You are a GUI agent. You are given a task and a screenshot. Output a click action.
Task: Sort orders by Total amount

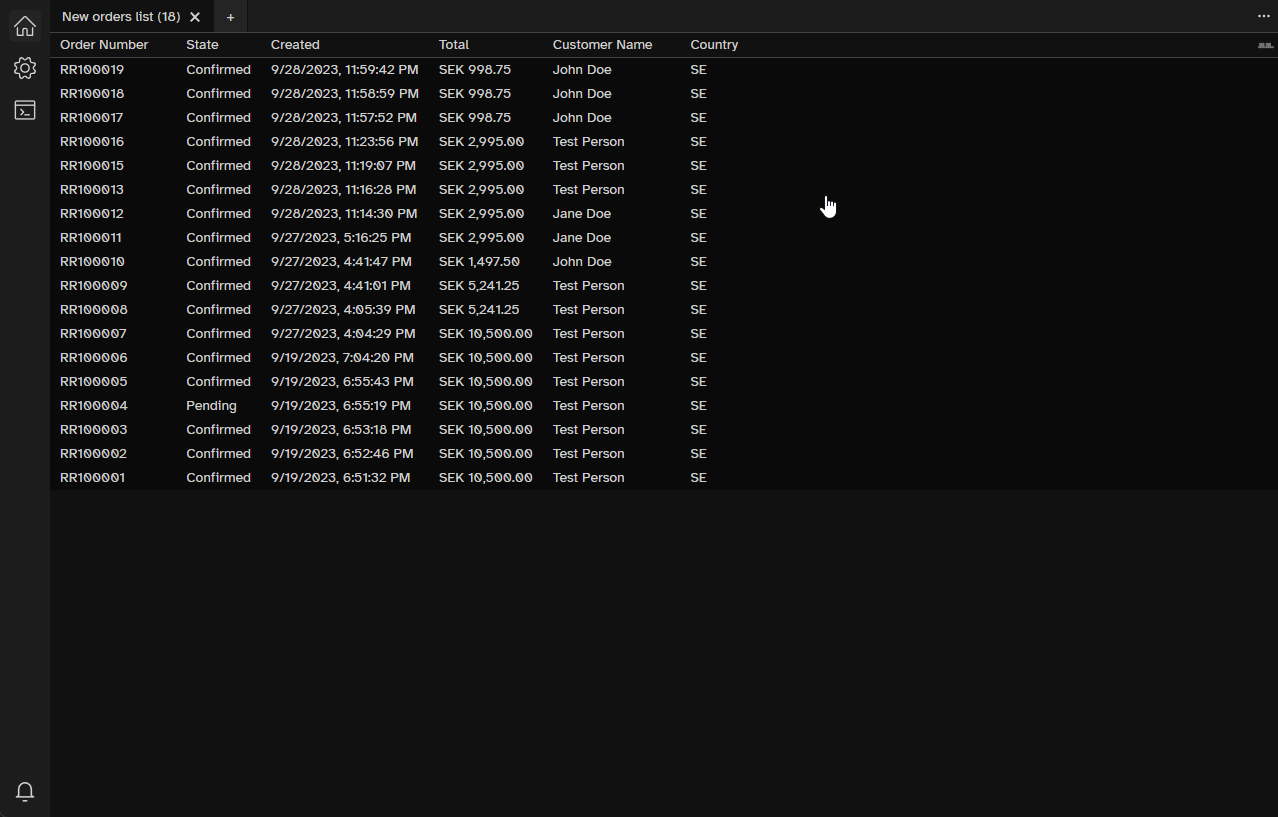(453, 45)
